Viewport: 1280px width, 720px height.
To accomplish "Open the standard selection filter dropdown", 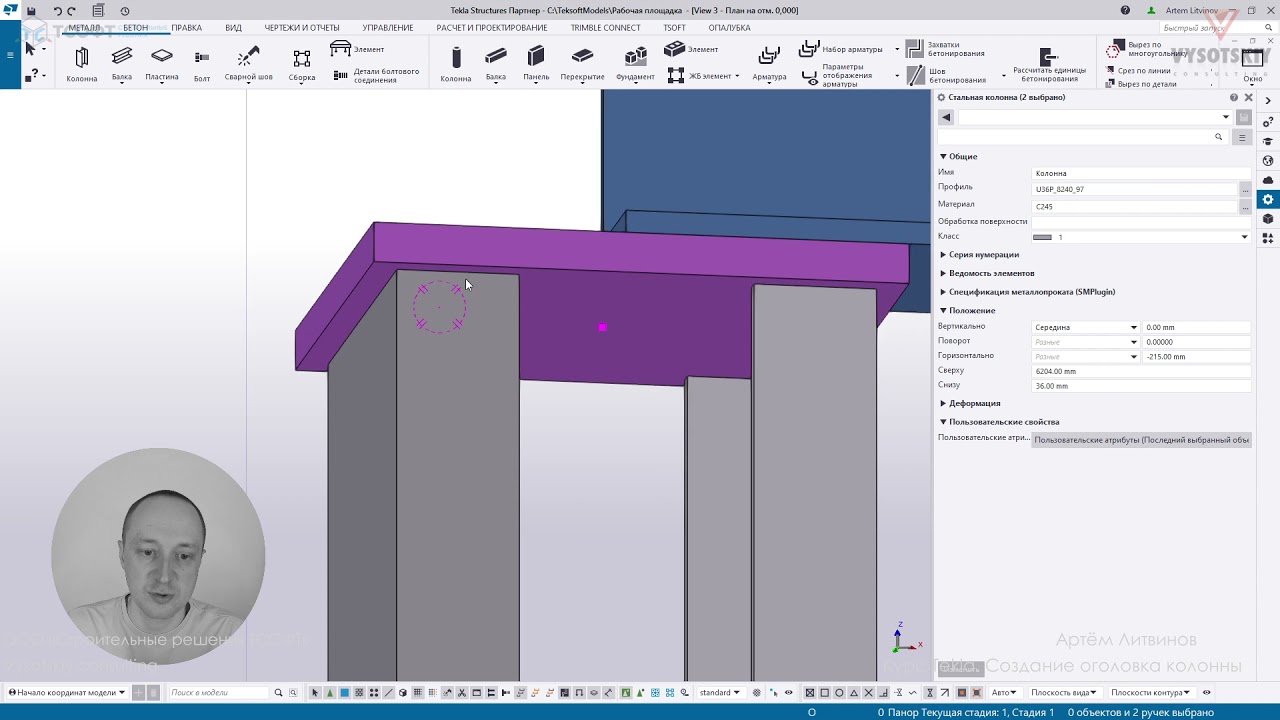I will pos(719,692).
